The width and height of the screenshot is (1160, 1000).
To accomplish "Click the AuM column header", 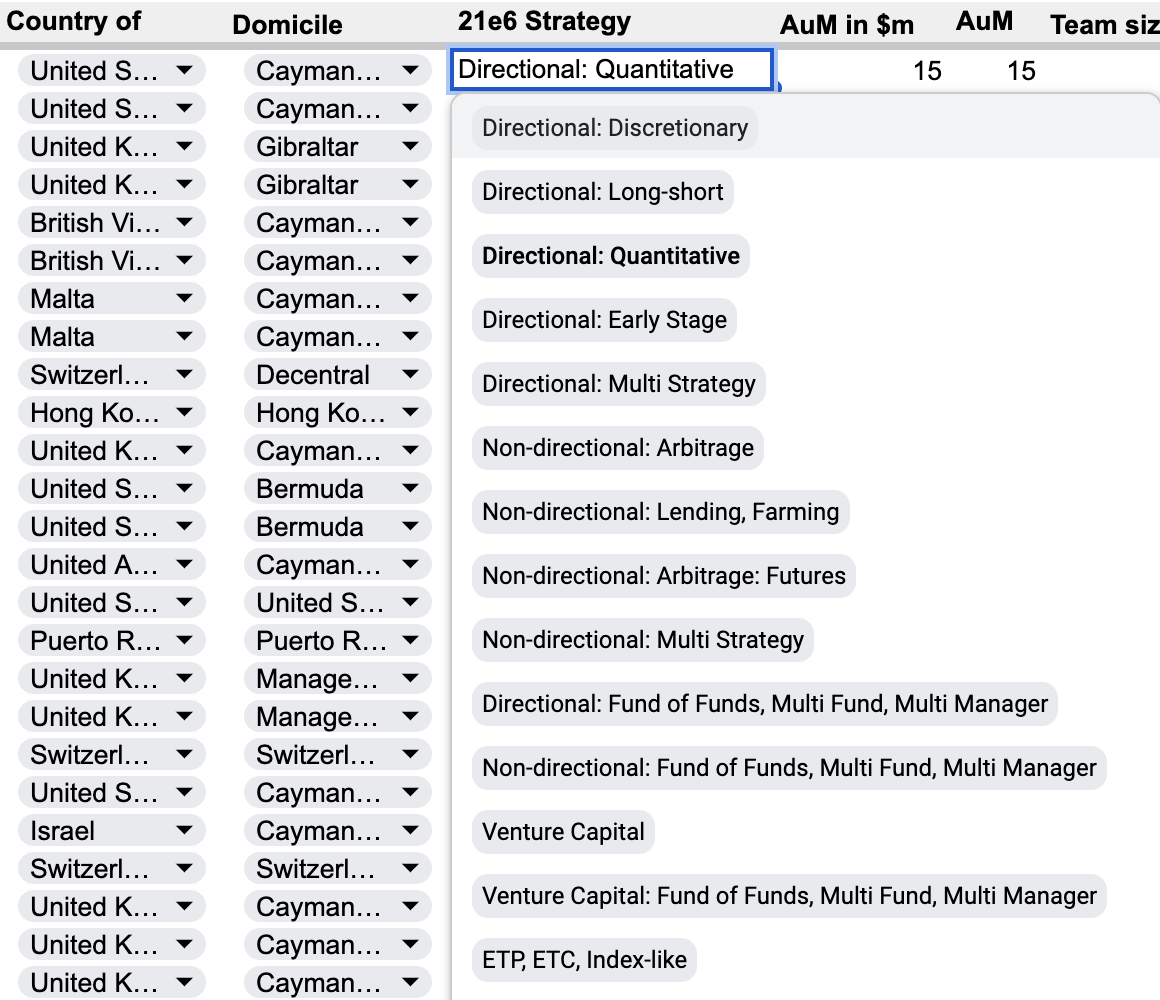I will point(985,21).
